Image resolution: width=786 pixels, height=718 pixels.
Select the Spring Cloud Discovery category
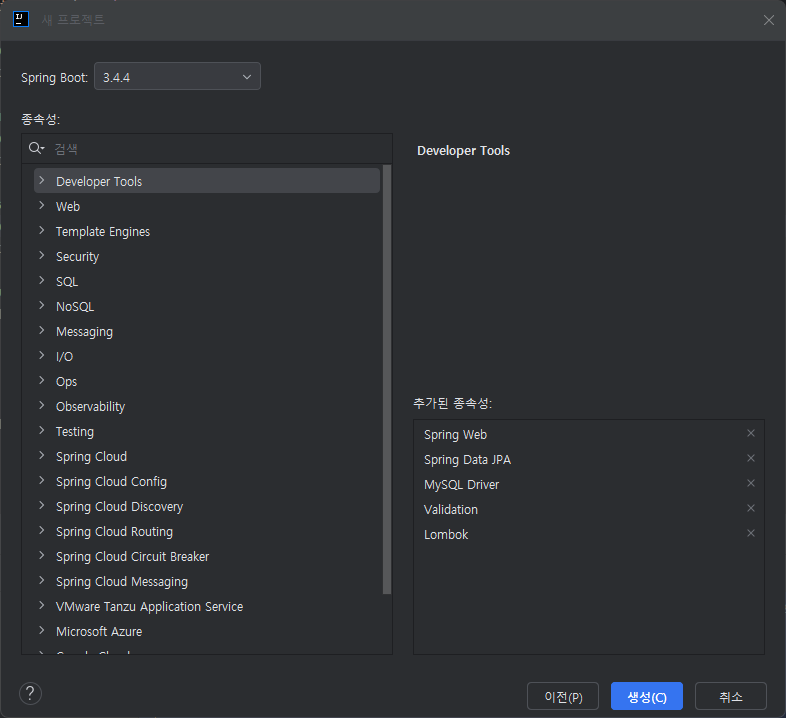[x=119, y=507]
